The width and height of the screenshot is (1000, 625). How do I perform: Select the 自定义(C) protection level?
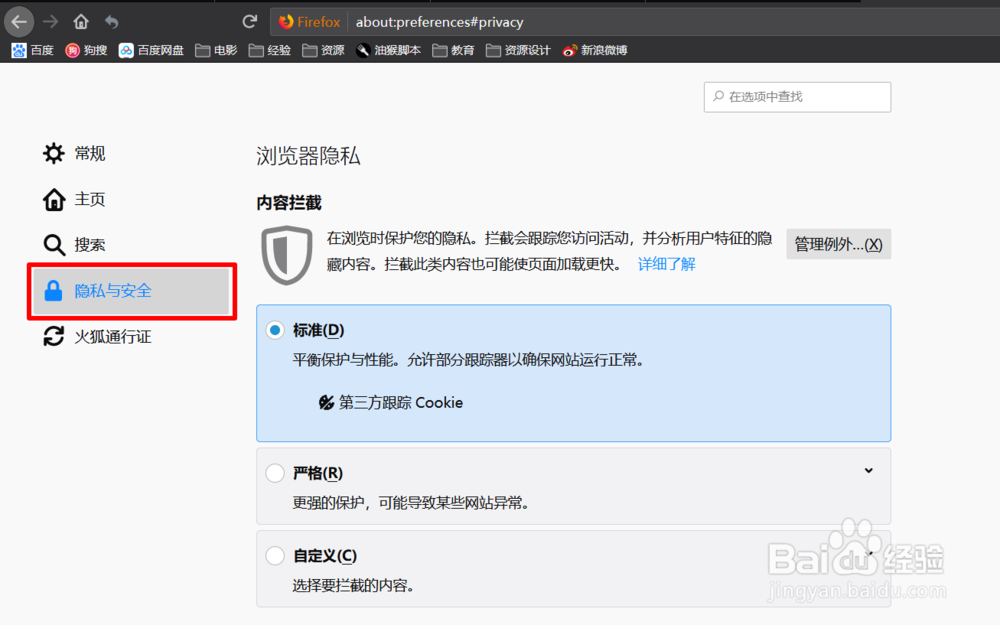click(x=274, y=555)
